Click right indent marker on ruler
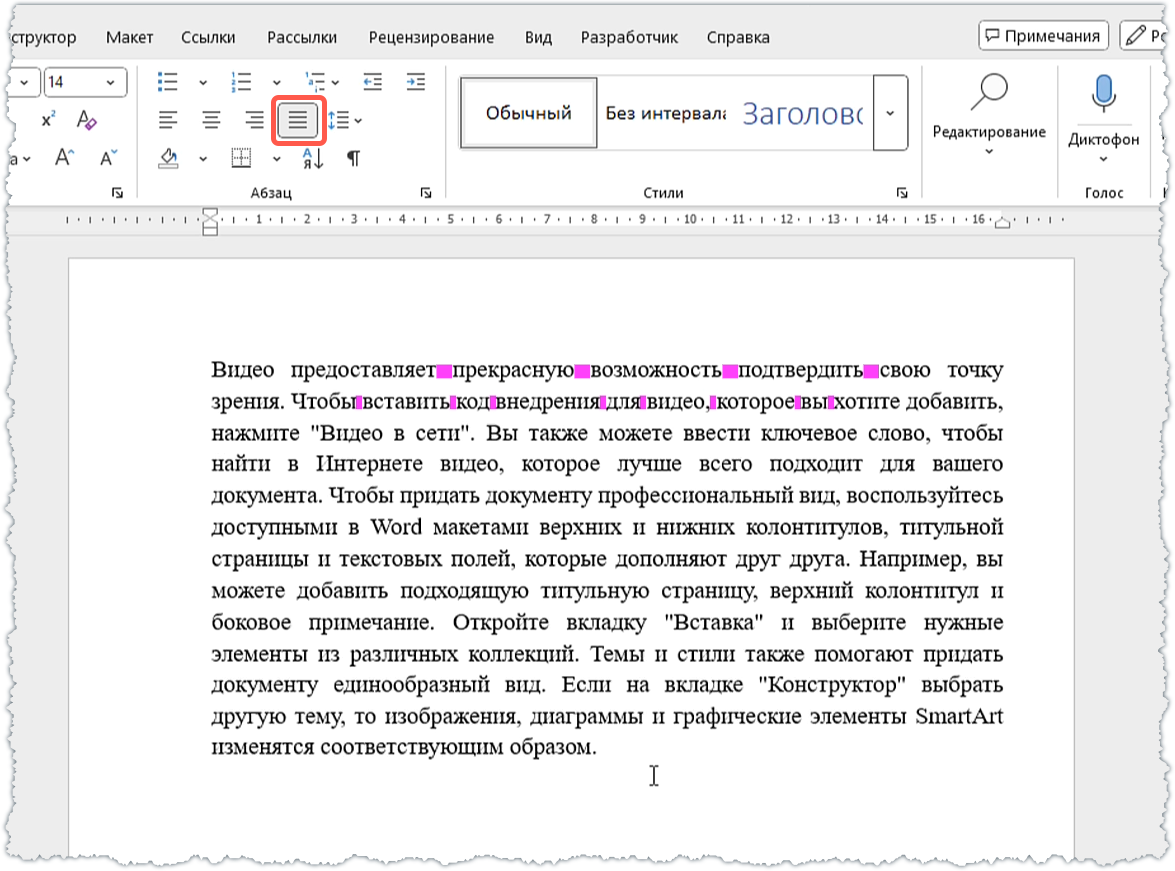 pyautogui.click(x=1002, y=223)
